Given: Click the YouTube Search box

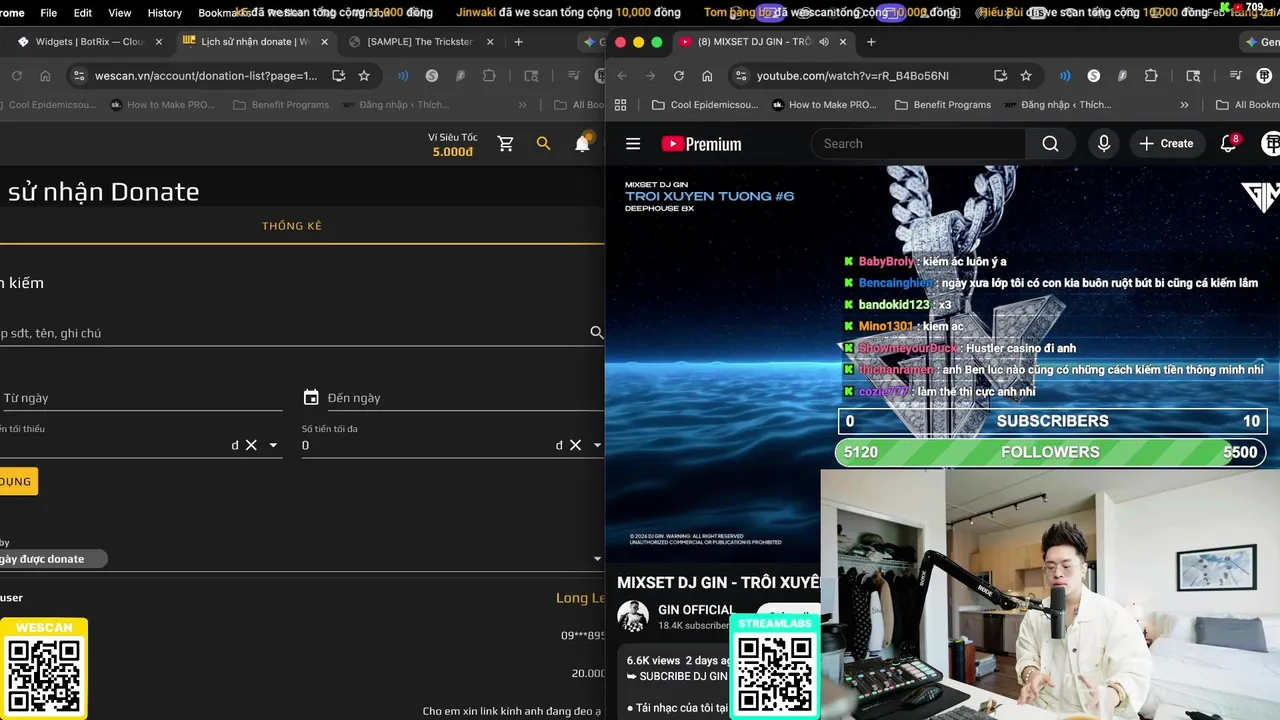Looking at the screenshot, I should pos(918,144).
